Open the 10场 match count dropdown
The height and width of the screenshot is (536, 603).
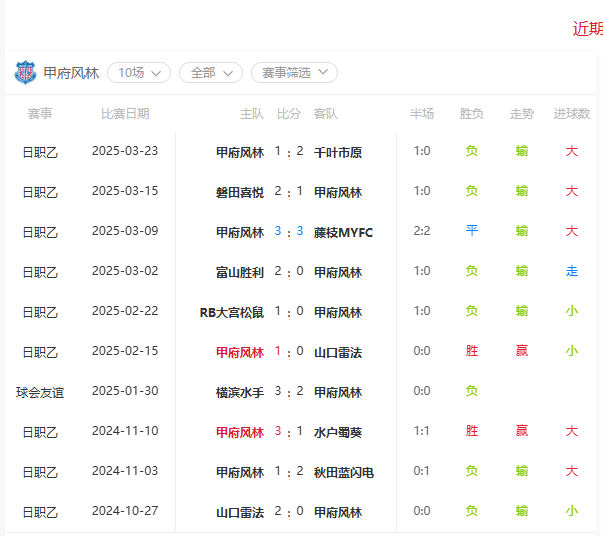(139, 73)
